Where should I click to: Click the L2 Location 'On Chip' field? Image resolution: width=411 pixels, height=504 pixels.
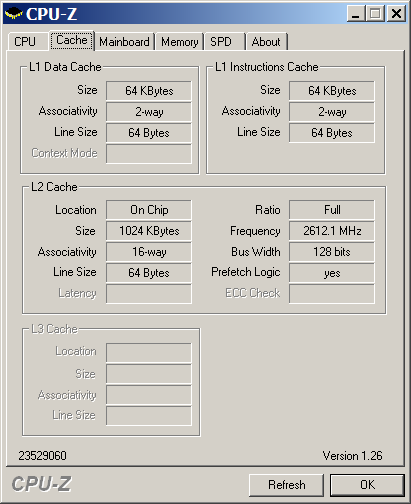(x=149, y=210)
